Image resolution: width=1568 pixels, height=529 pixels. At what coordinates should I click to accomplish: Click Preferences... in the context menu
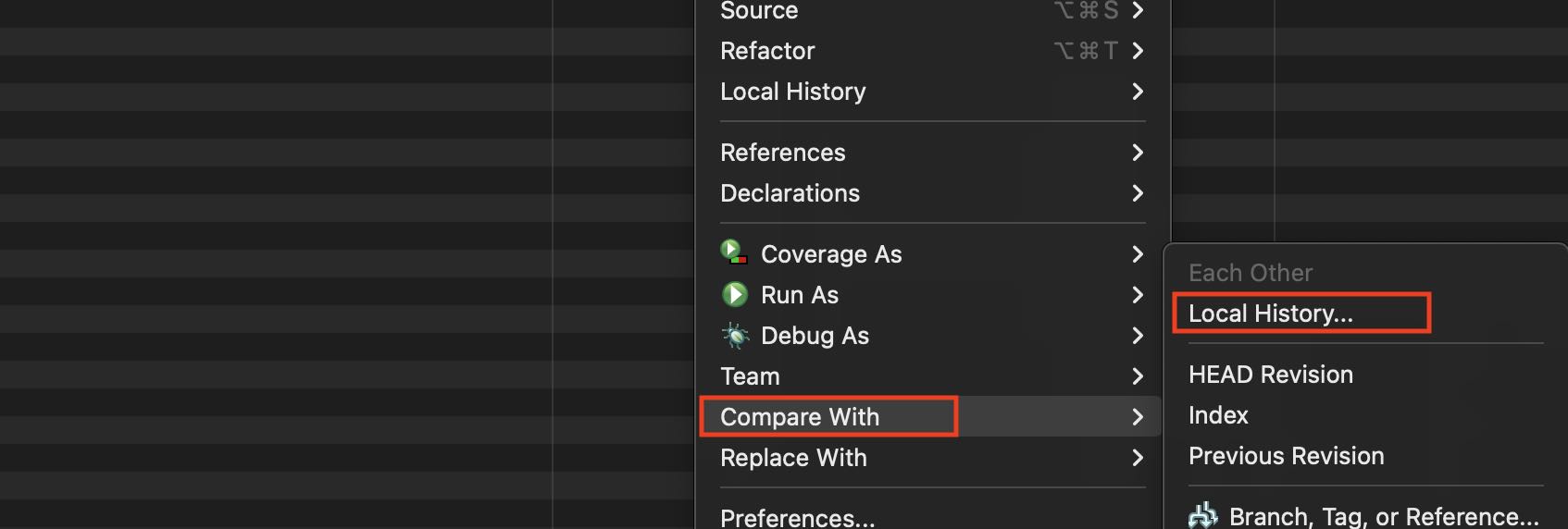797,518
